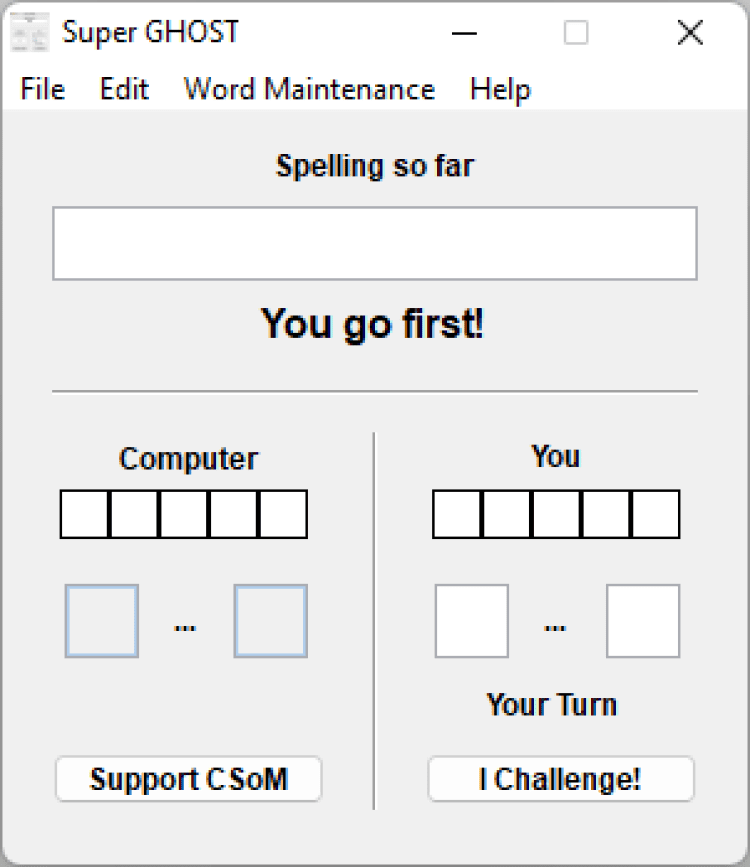The width and height of the screenshot is (750, 867).
Task: Open the Help menu
Action: [x=500, y=90]
